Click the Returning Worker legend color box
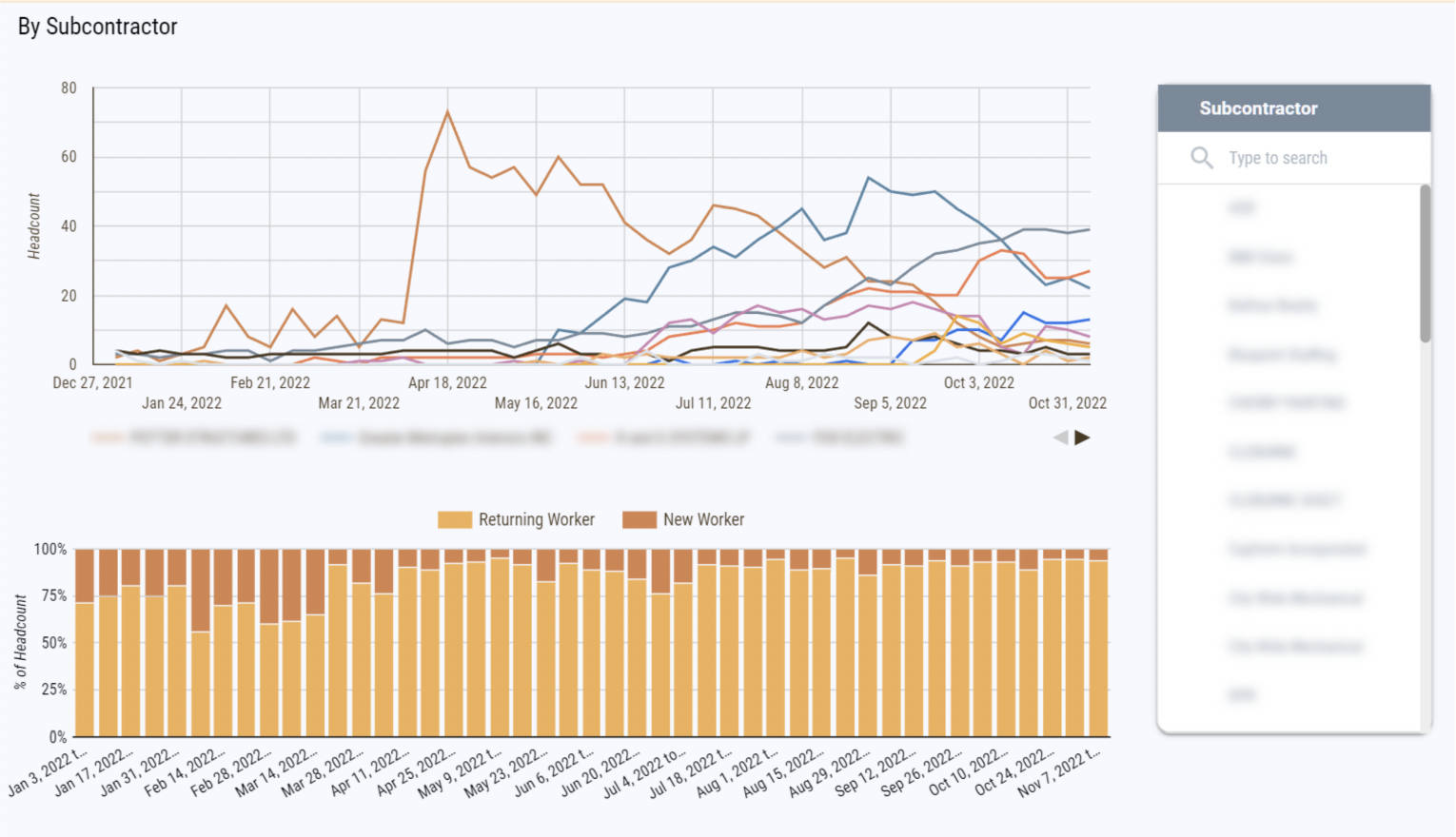The width and height of the screenshot is (1456, 837). pyautogui.click(x=455, y=519)
